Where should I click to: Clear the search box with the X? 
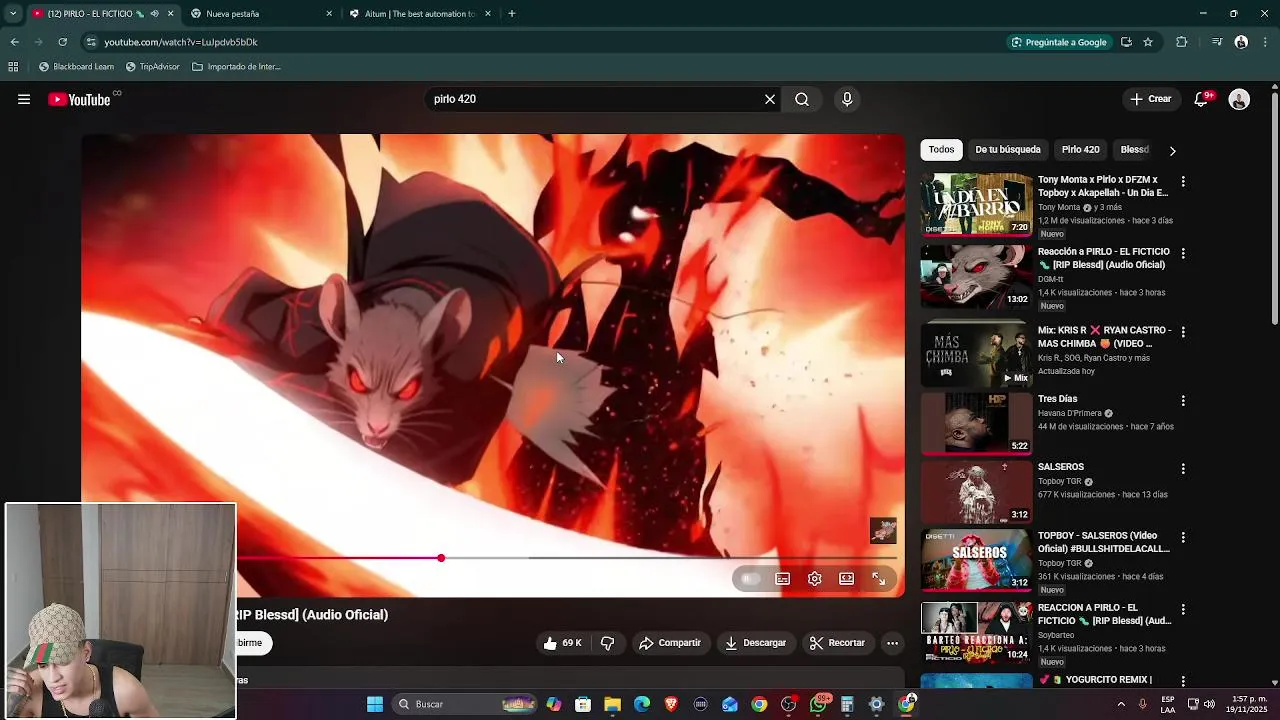[x=770, y=99]
